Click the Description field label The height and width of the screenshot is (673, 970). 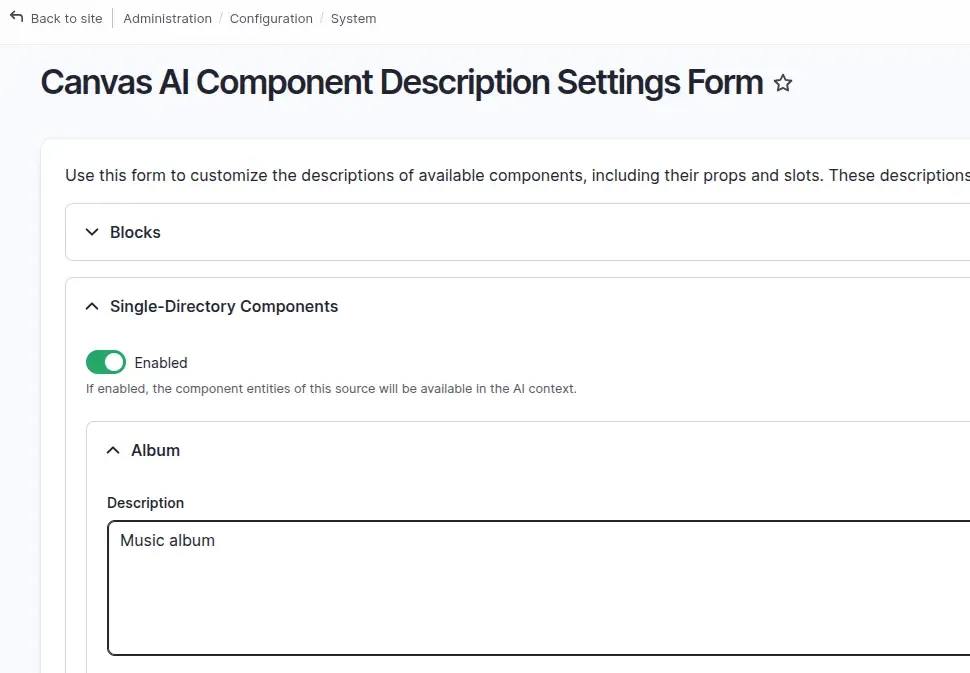click(145, 503)
